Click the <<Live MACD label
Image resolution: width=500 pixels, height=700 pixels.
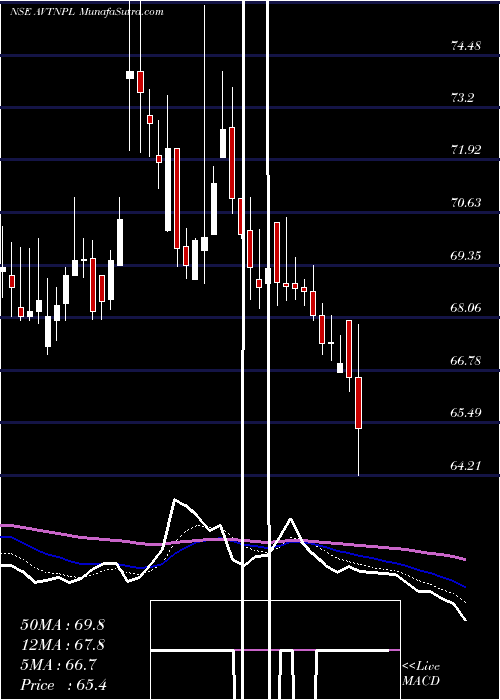[421, 674]
